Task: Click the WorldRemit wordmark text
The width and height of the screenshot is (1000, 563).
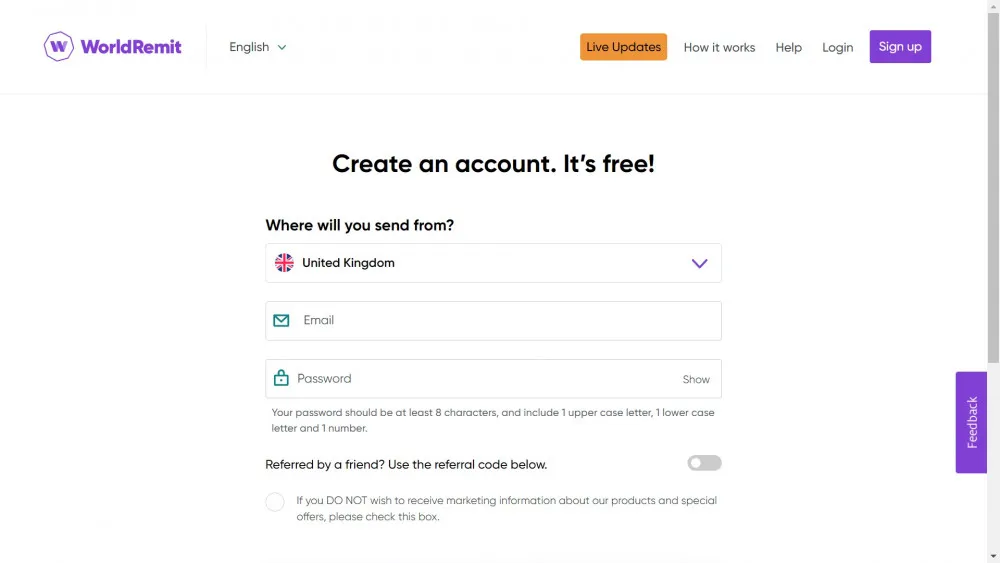Action: click(x=131, y=47)
